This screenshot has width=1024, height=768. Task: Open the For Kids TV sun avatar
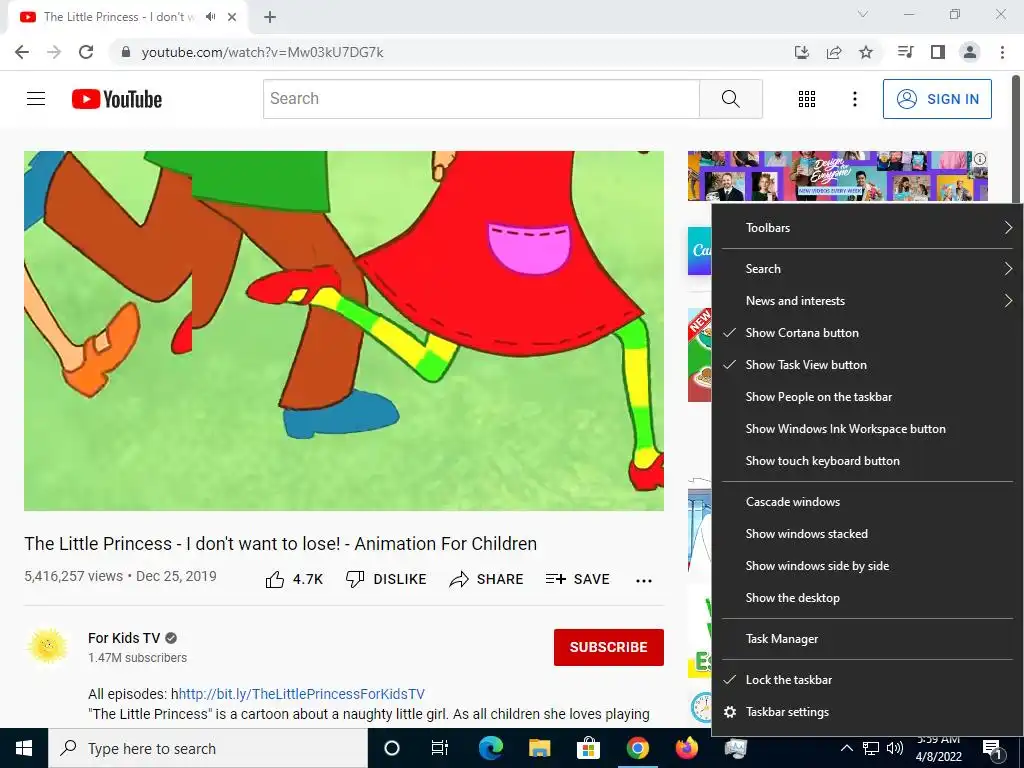tap(48, 647)
